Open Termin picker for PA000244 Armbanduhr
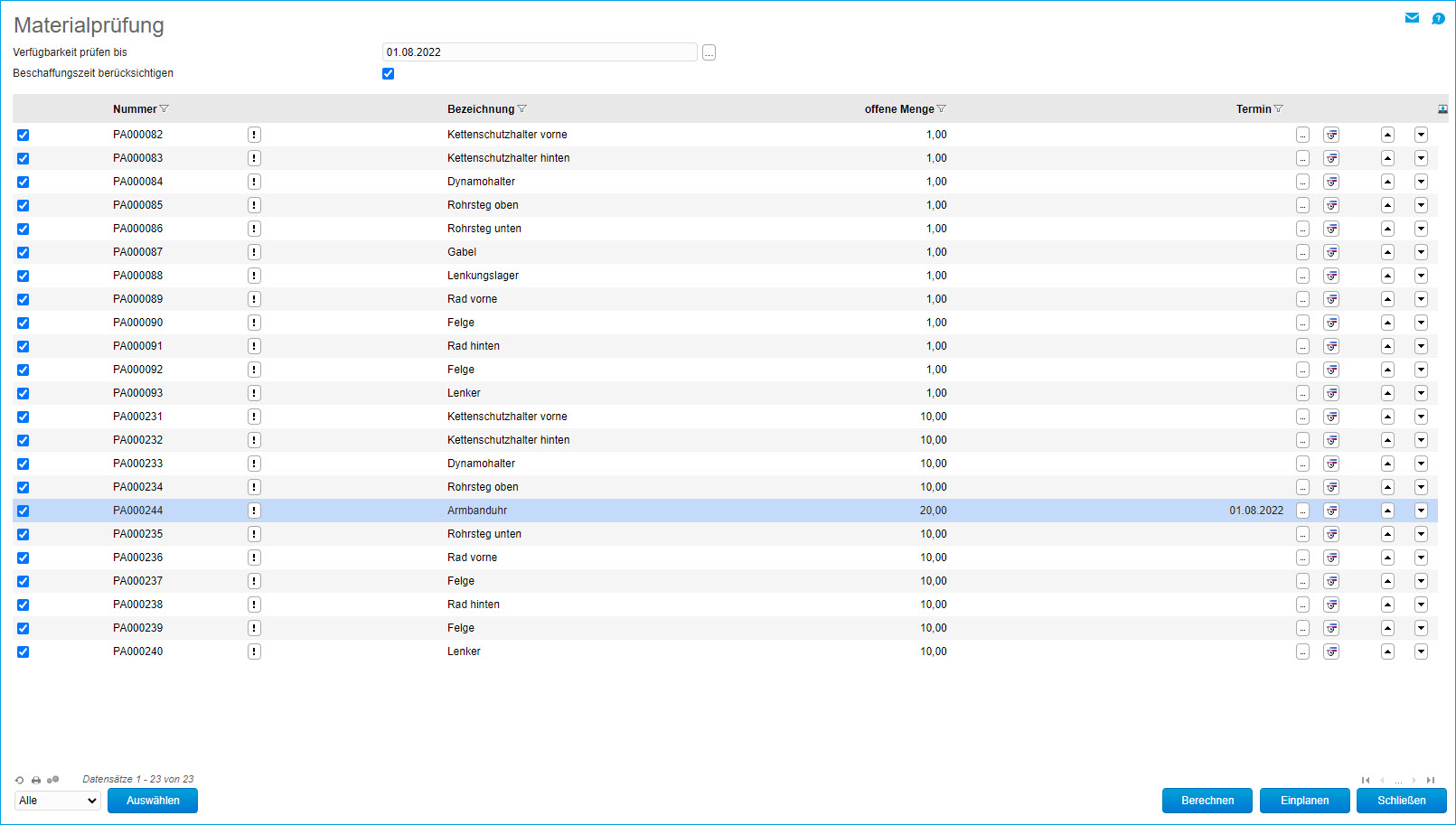This screenshot has height=825, width=1456. coord(1302,511)
